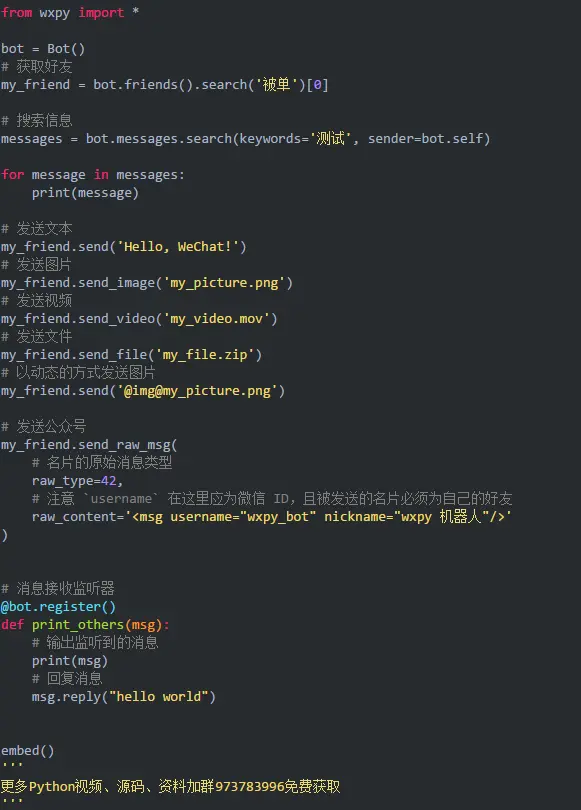Click the 'my_friend.send_raw_msg(' line
Viewport: 581px width, 810px height.
point(89,445)
